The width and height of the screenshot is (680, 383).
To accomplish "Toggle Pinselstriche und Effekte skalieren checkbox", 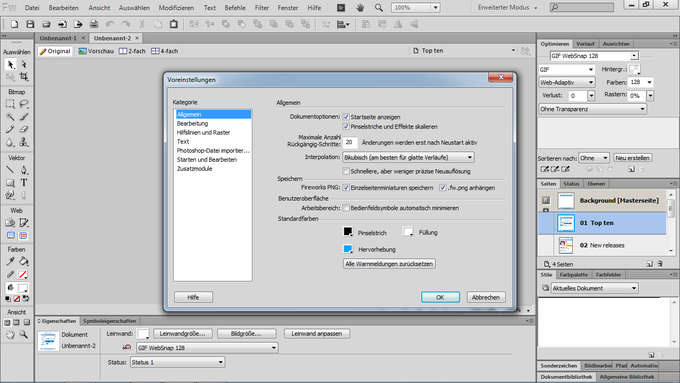I will (346, 127).
